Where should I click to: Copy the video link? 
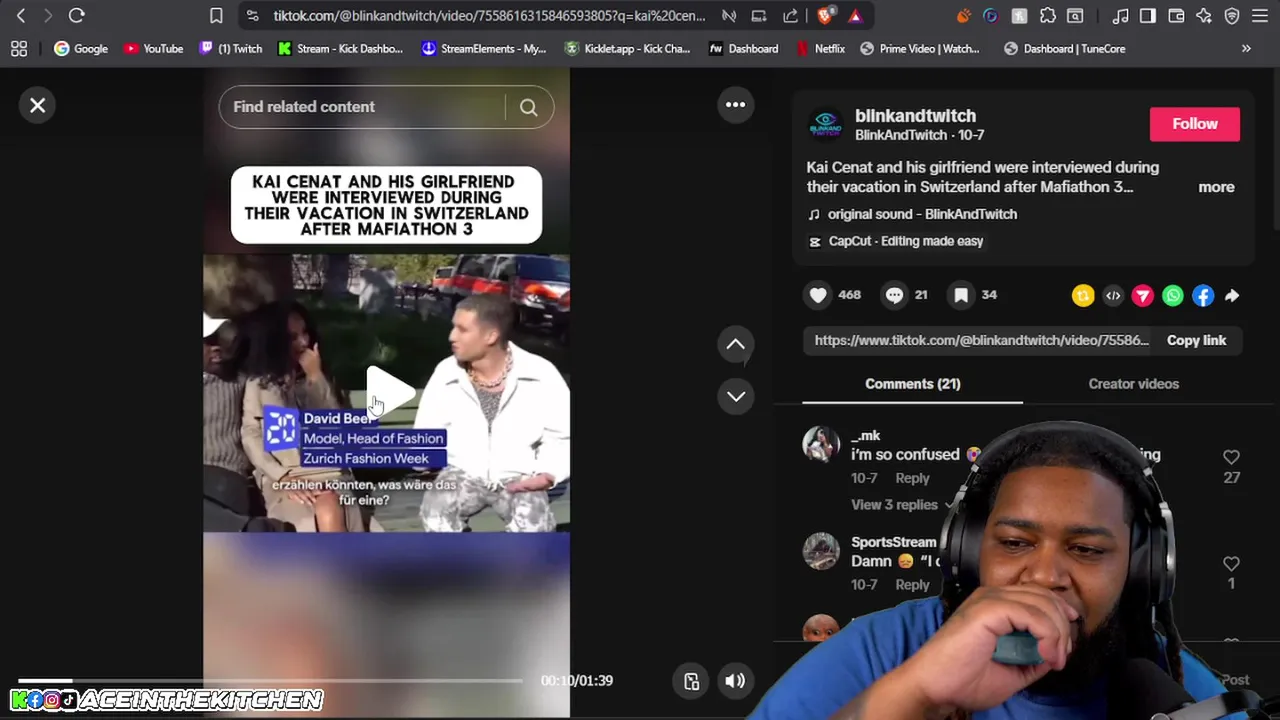coord(1196,340)
